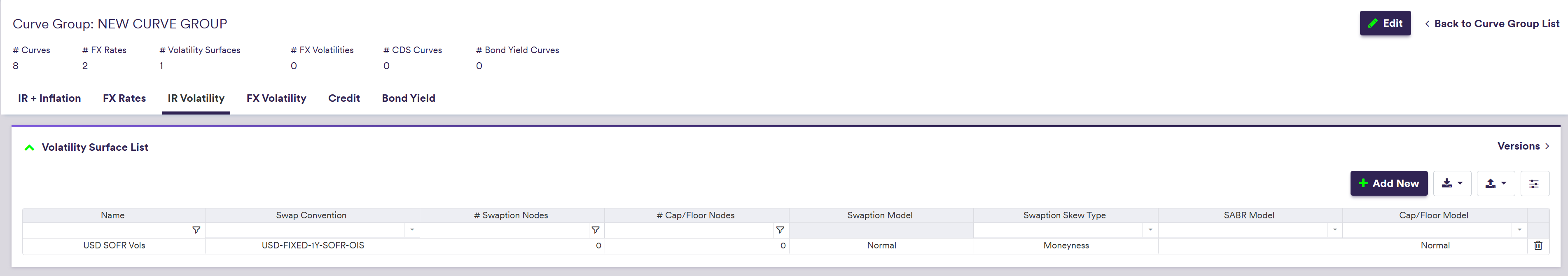Click the Add New button
Image resolution: width=1568 pixels, height=276 pixels.
point(1388,183)
